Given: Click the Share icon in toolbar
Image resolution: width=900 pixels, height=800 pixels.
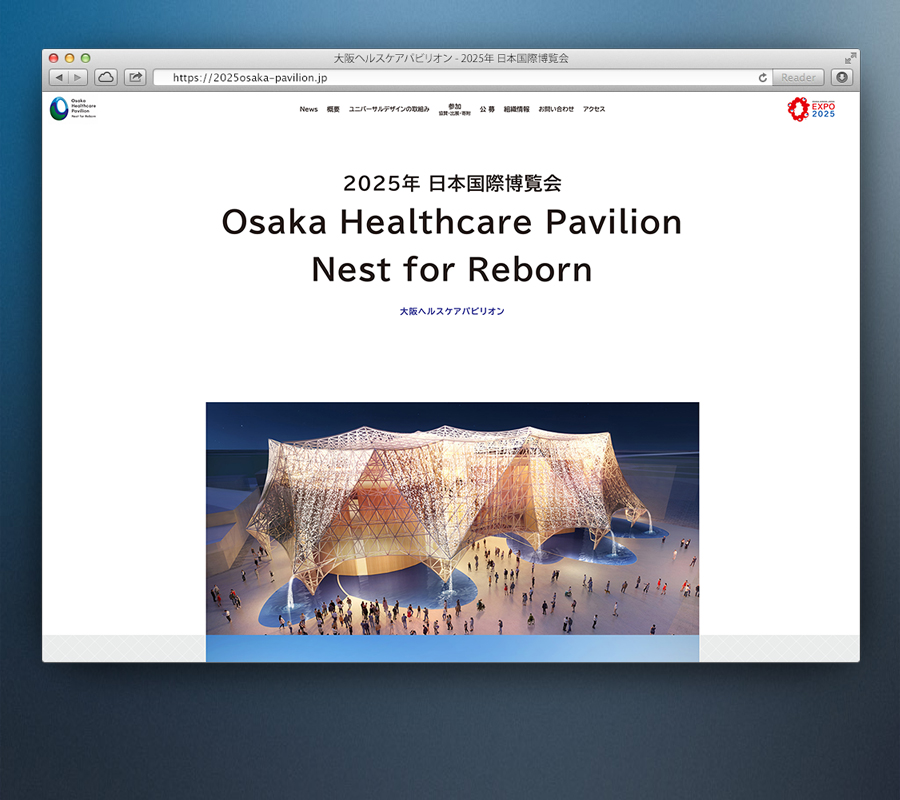Looking at the screenshot, I should coord(135,77).
